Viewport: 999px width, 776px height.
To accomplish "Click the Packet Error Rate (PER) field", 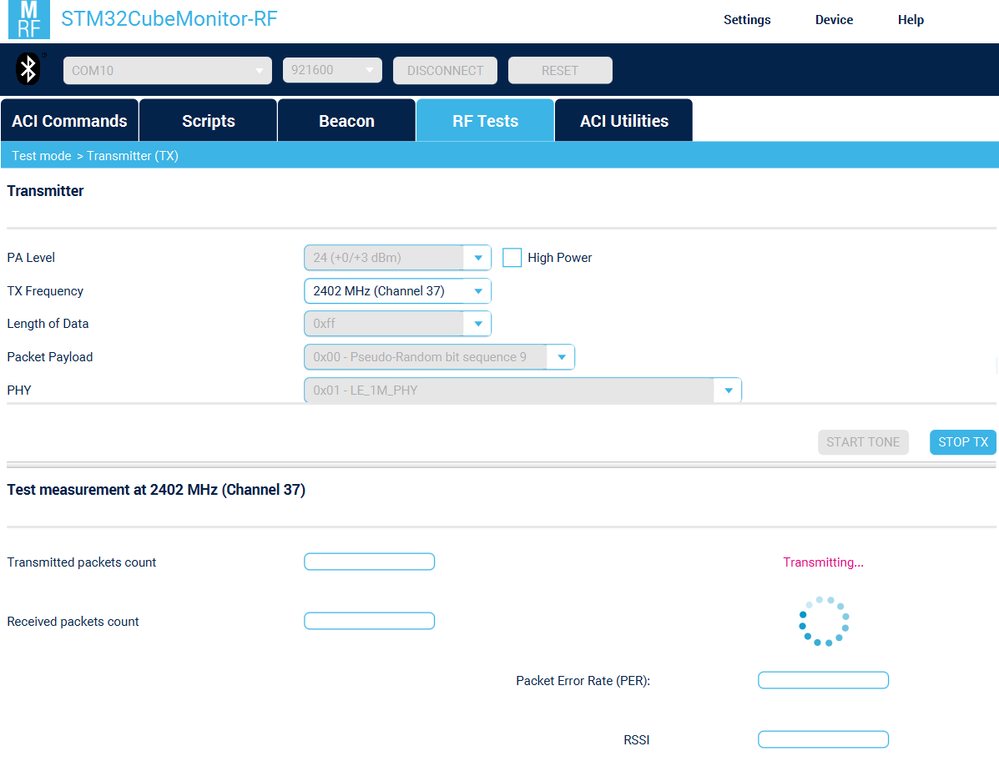I will coord(823,680).
